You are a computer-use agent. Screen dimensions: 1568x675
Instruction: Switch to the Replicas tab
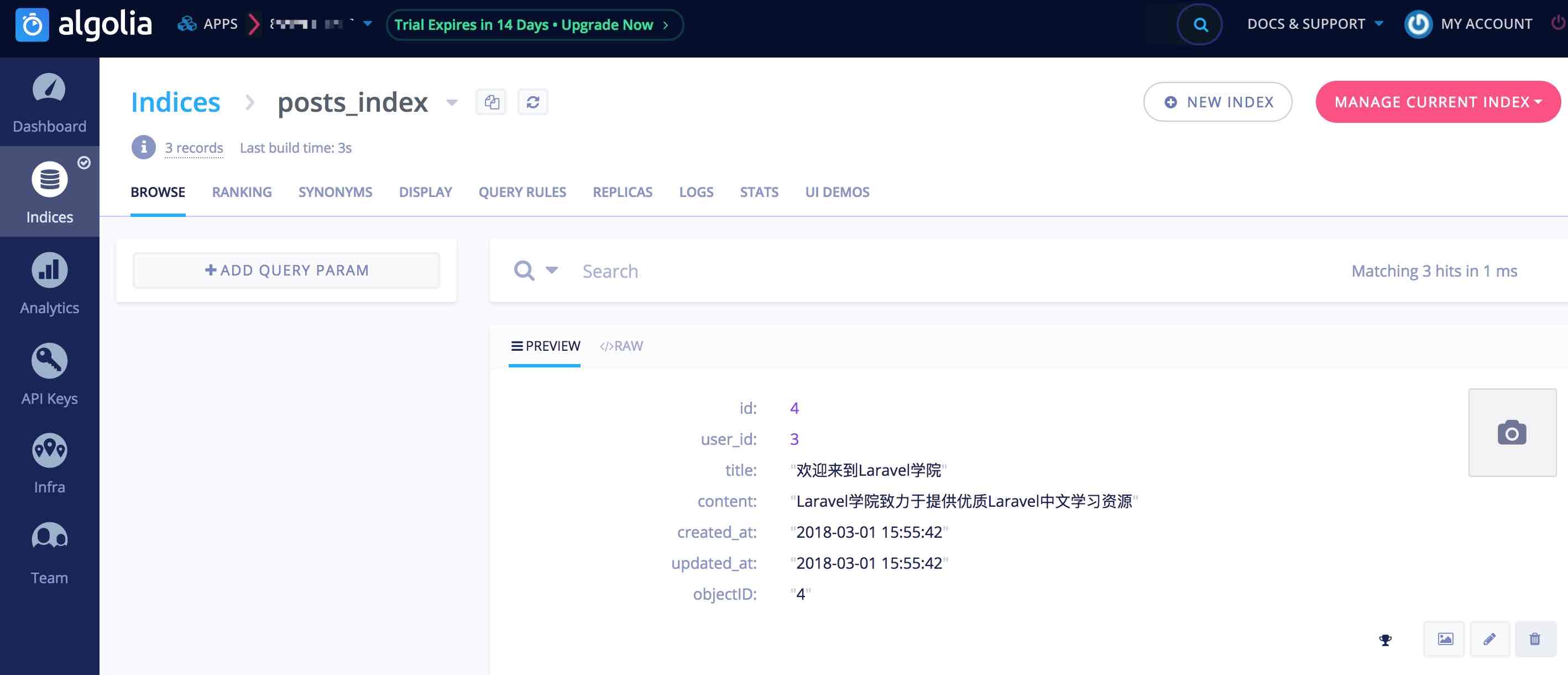tap(623, 192)
